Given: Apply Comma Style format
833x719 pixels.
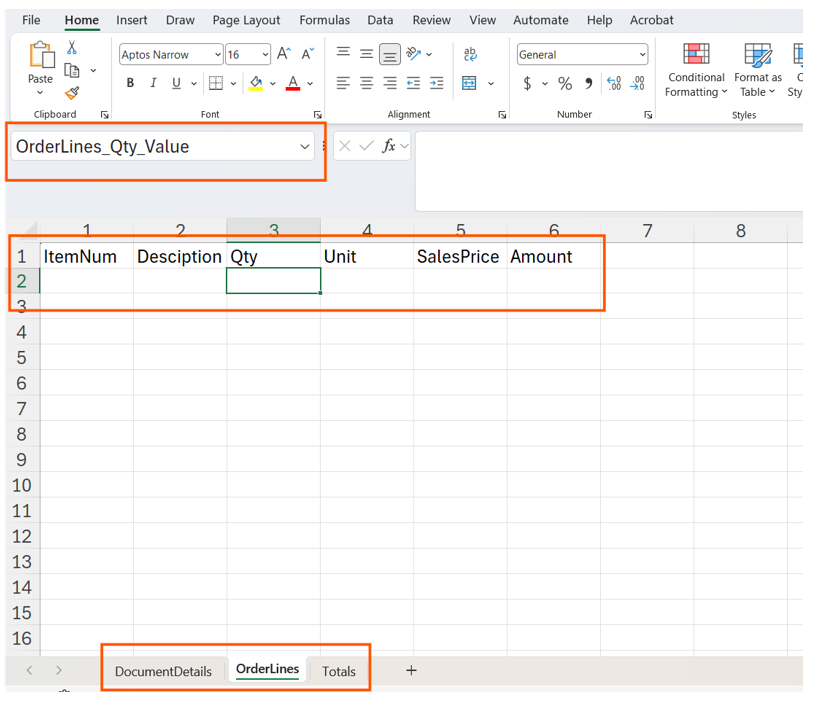Looking at the screenshot, I should 588,83.
